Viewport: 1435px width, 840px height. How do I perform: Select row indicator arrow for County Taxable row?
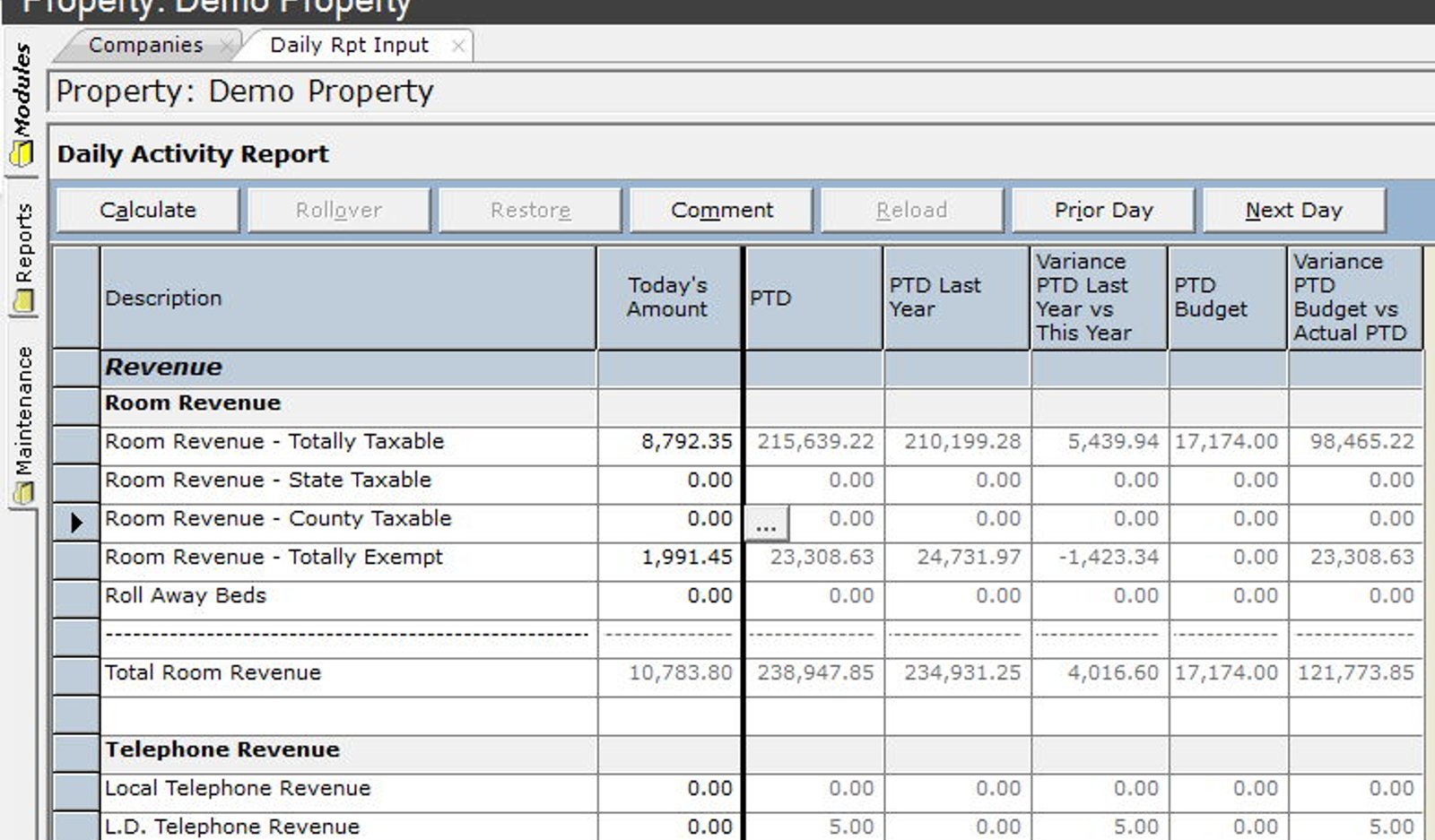click(x=76, y=523)
